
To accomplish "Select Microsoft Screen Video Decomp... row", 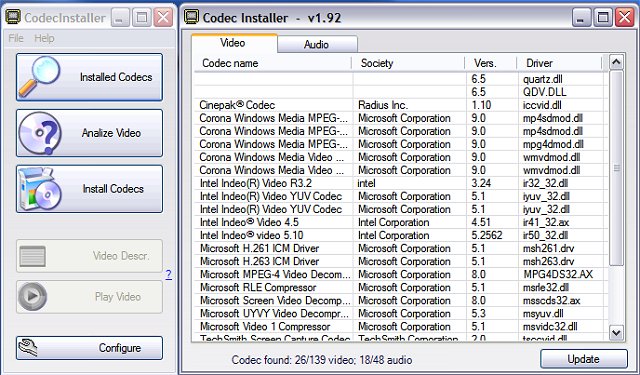I will click(x=400, y=301).
